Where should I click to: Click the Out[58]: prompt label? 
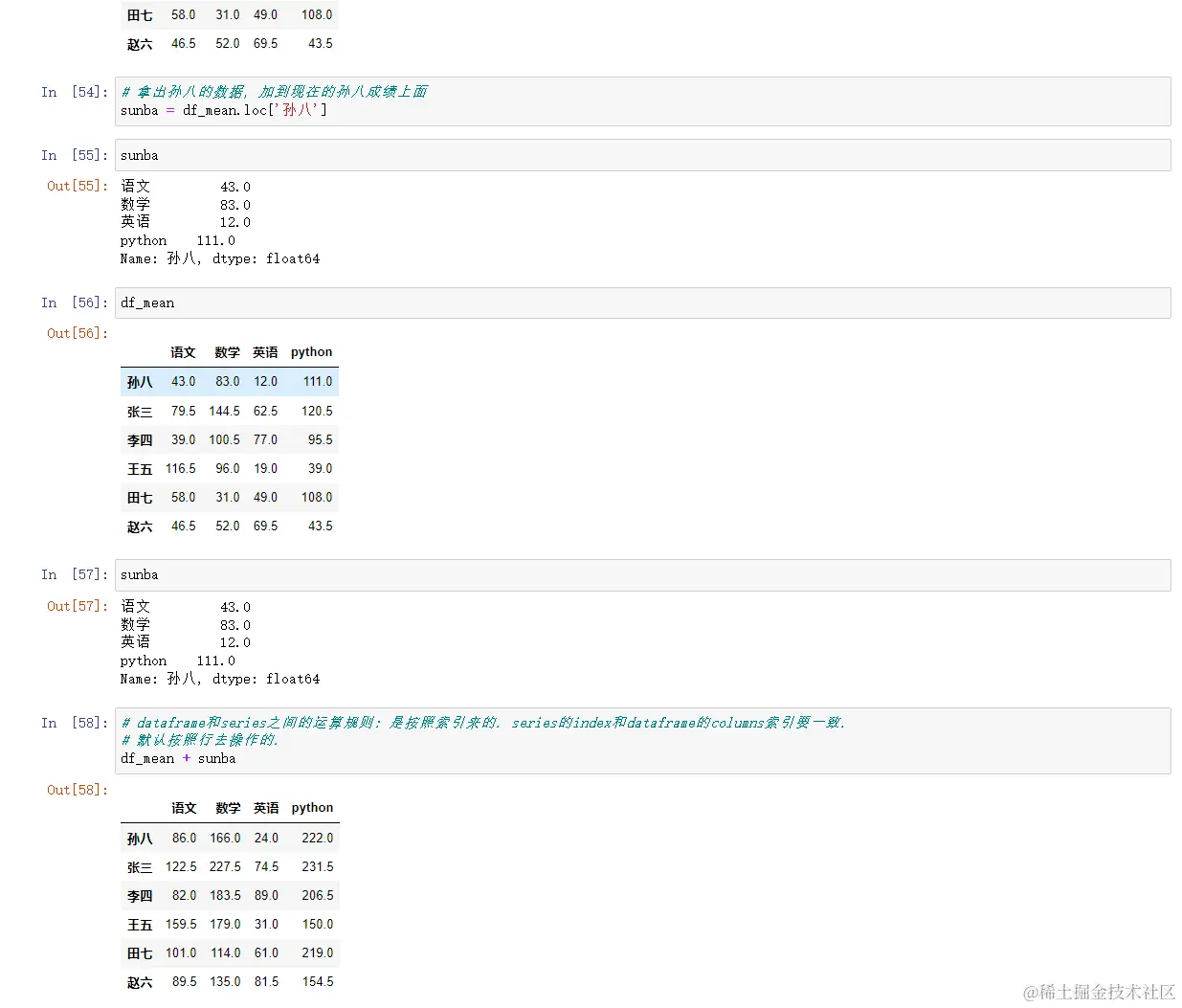coord(78,790)
